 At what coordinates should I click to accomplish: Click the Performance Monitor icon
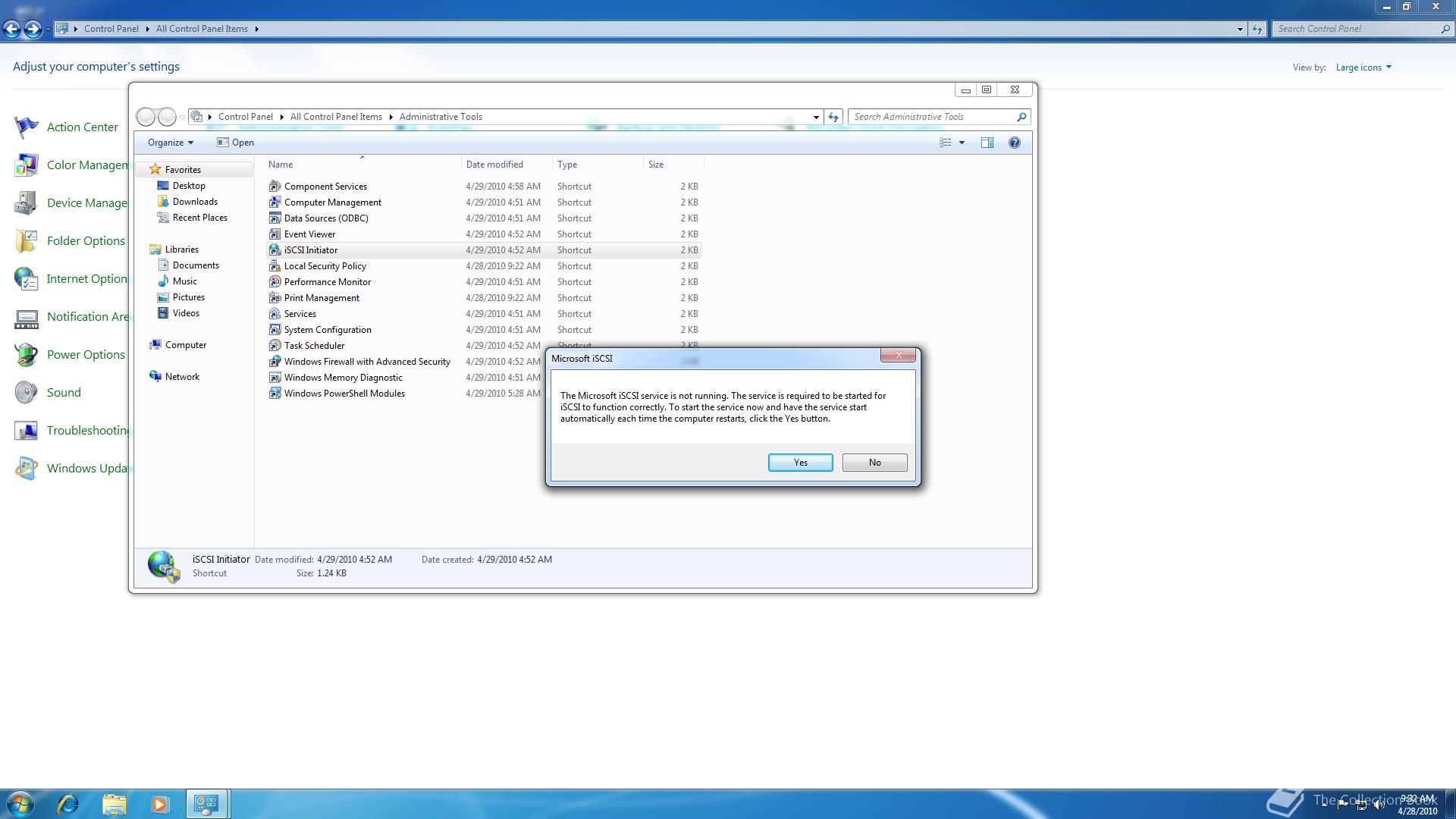pos(275,282)
